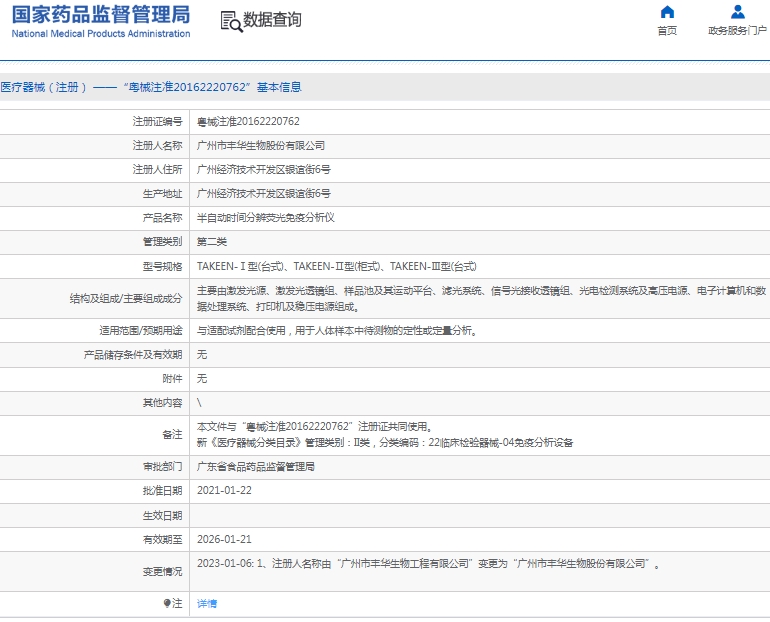770x622 pixels.
Task: Click the address value in 注册人住所 row
Action: pos(264,169)
